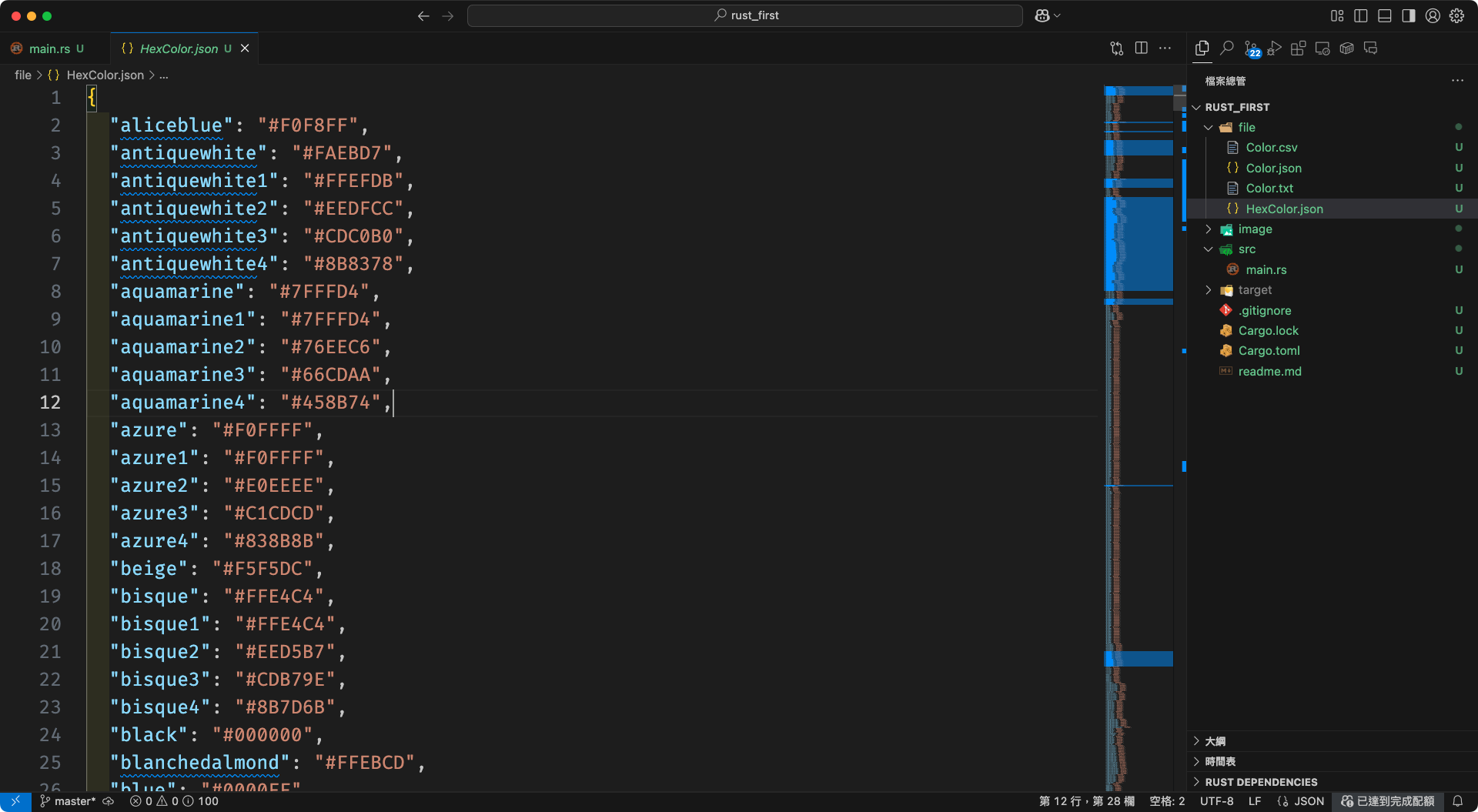This screenshot has width=1478, height=812.
Task: Change the UTF-8 encoding
Action: click(x=1216, y=801)
